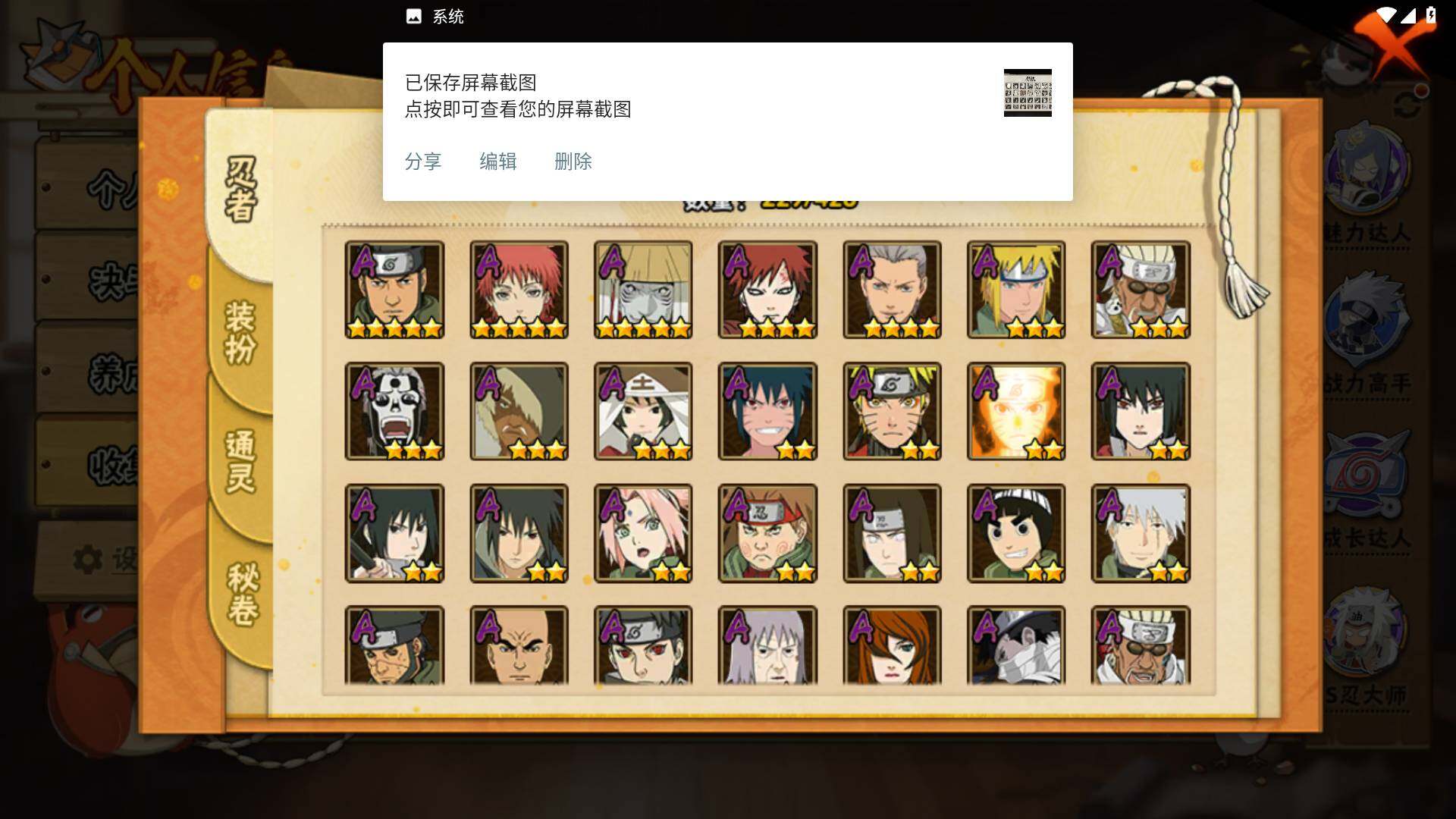The width and height of the screenshot is (1456, 819).
Task: Open the Gaara ninja portrait
Action: click(x=767, y=290)
